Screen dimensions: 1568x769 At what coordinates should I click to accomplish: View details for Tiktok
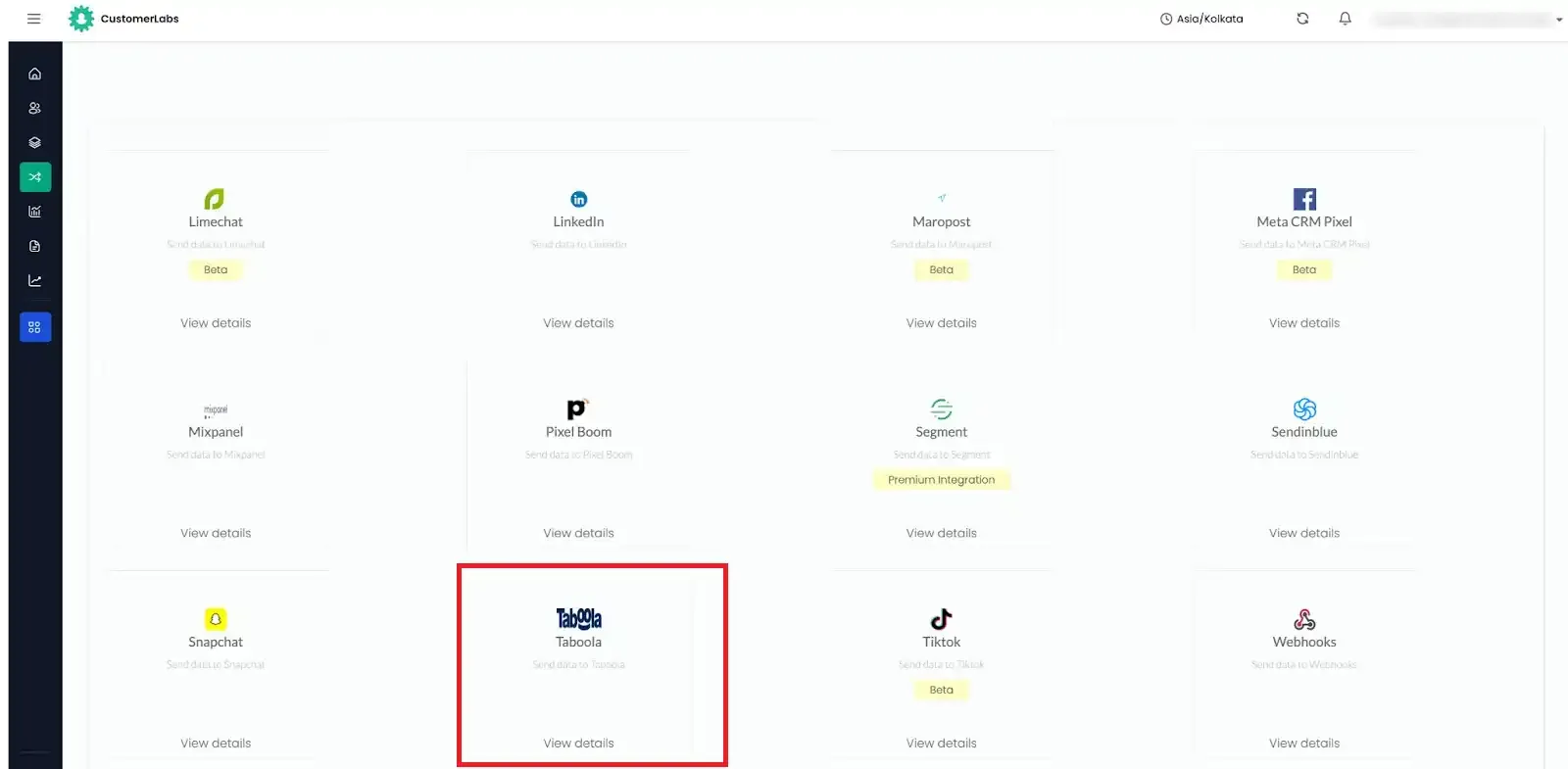(942, 744)
